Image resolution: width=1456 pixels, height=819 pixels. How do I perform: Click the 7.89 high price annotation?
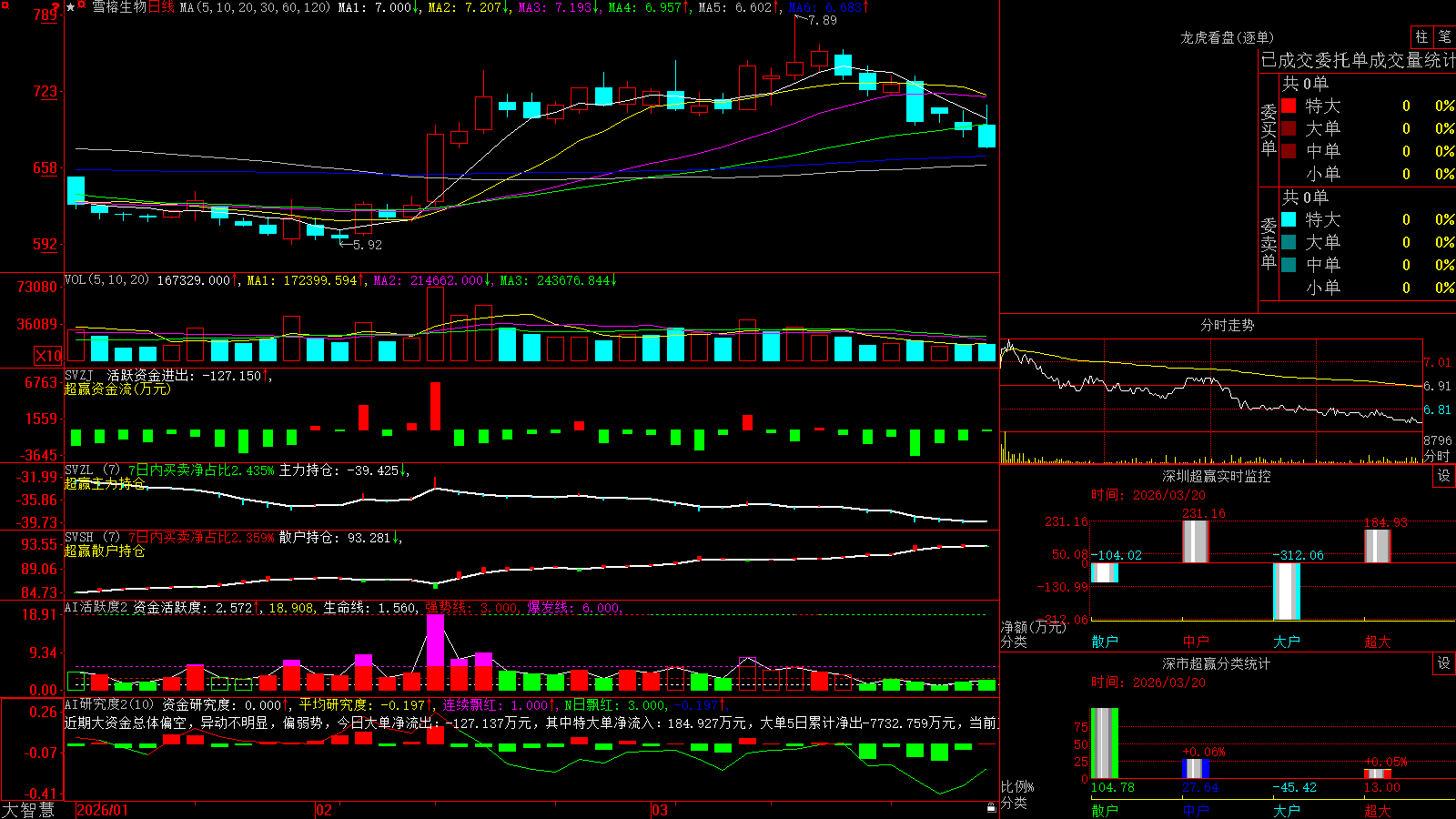click(822, 20)
